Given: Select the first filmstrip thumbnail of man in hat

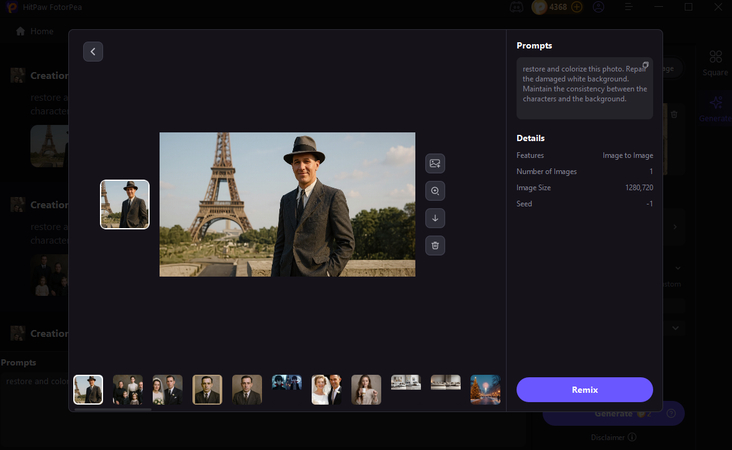Looking at the screenshot, I should pos(88,390).
